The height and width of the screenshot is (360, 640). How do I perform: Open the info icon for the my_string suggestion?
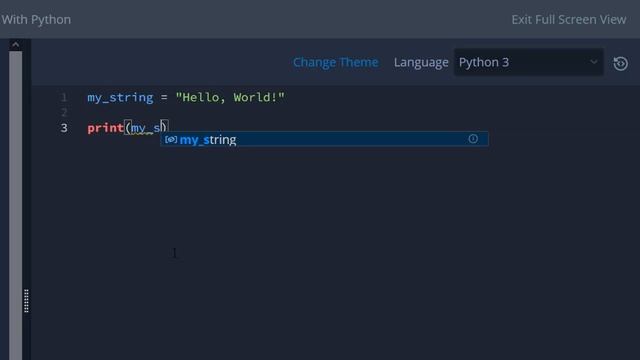tap(473, 139)
